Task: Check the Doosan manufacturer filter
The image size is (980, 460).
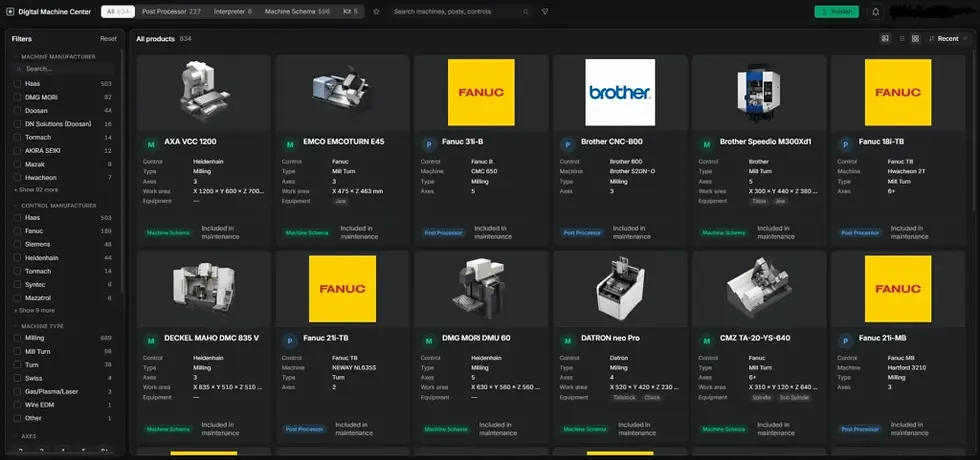Action: (x=18, y=111)
